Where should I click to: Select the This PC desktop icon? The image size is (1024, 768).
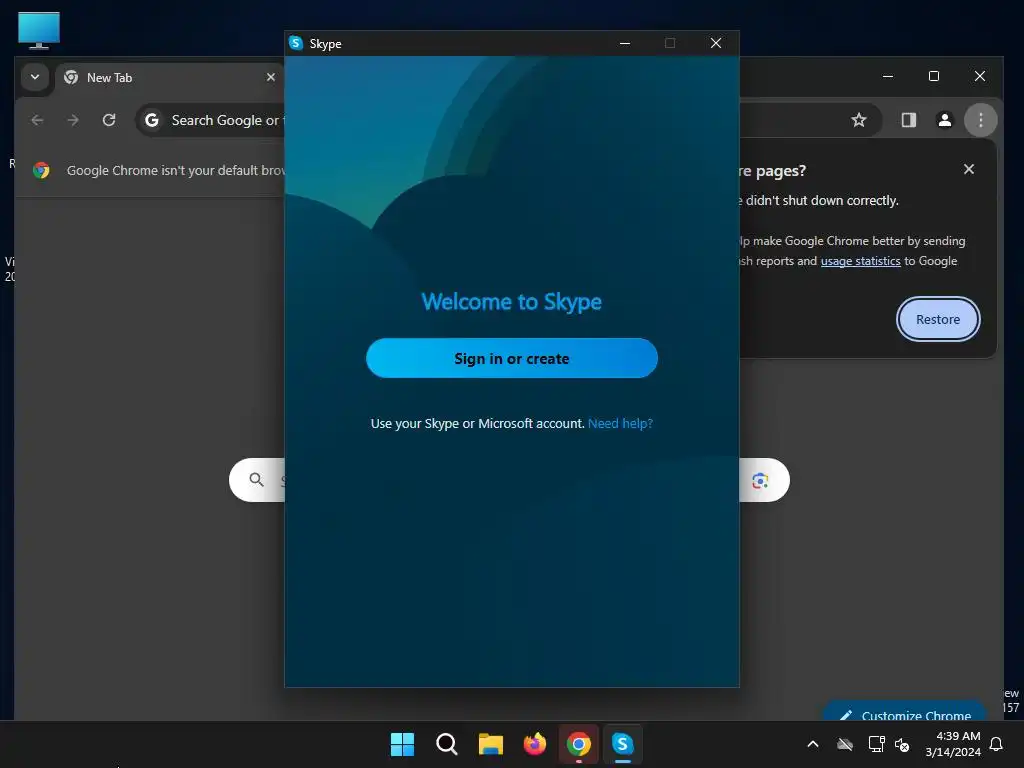(x=39, y=30)
